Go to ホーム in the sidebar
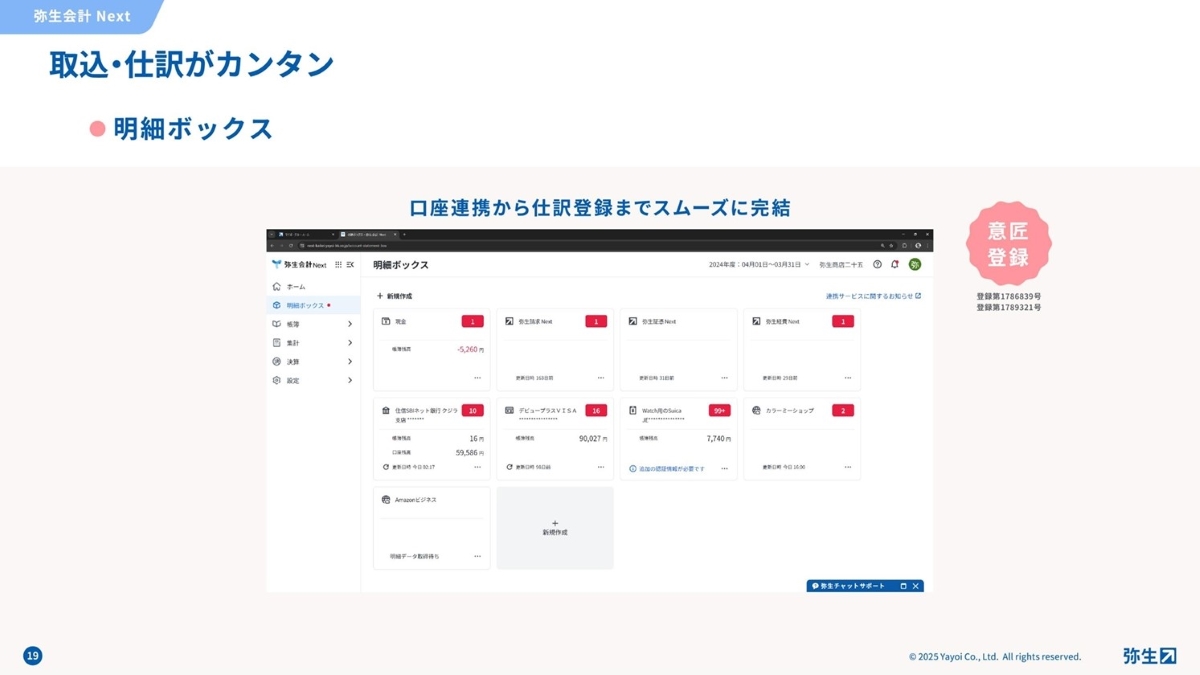 click(x=313, y=287)
